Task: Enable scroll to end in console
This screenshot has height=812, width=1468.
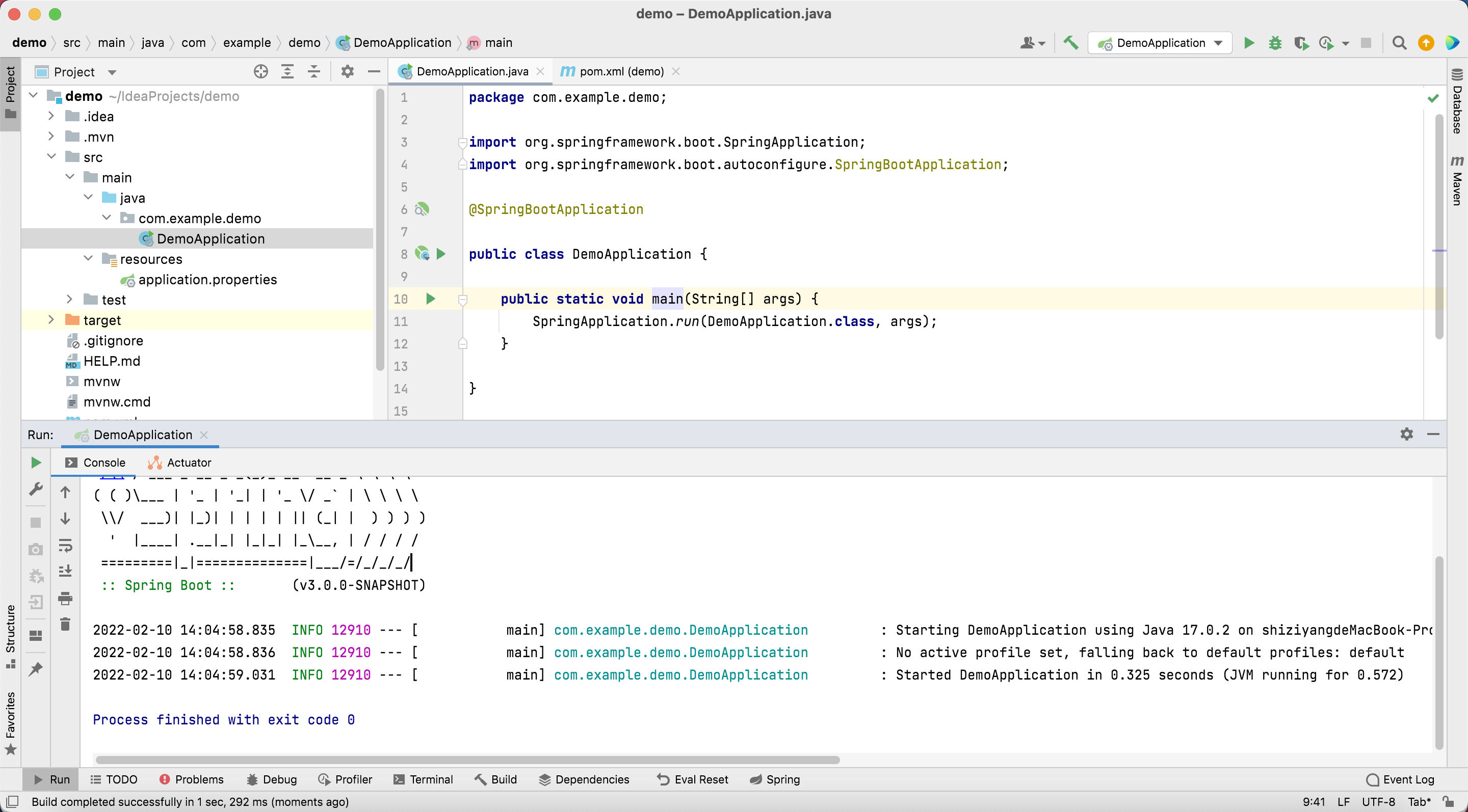Action: (65, 571)
